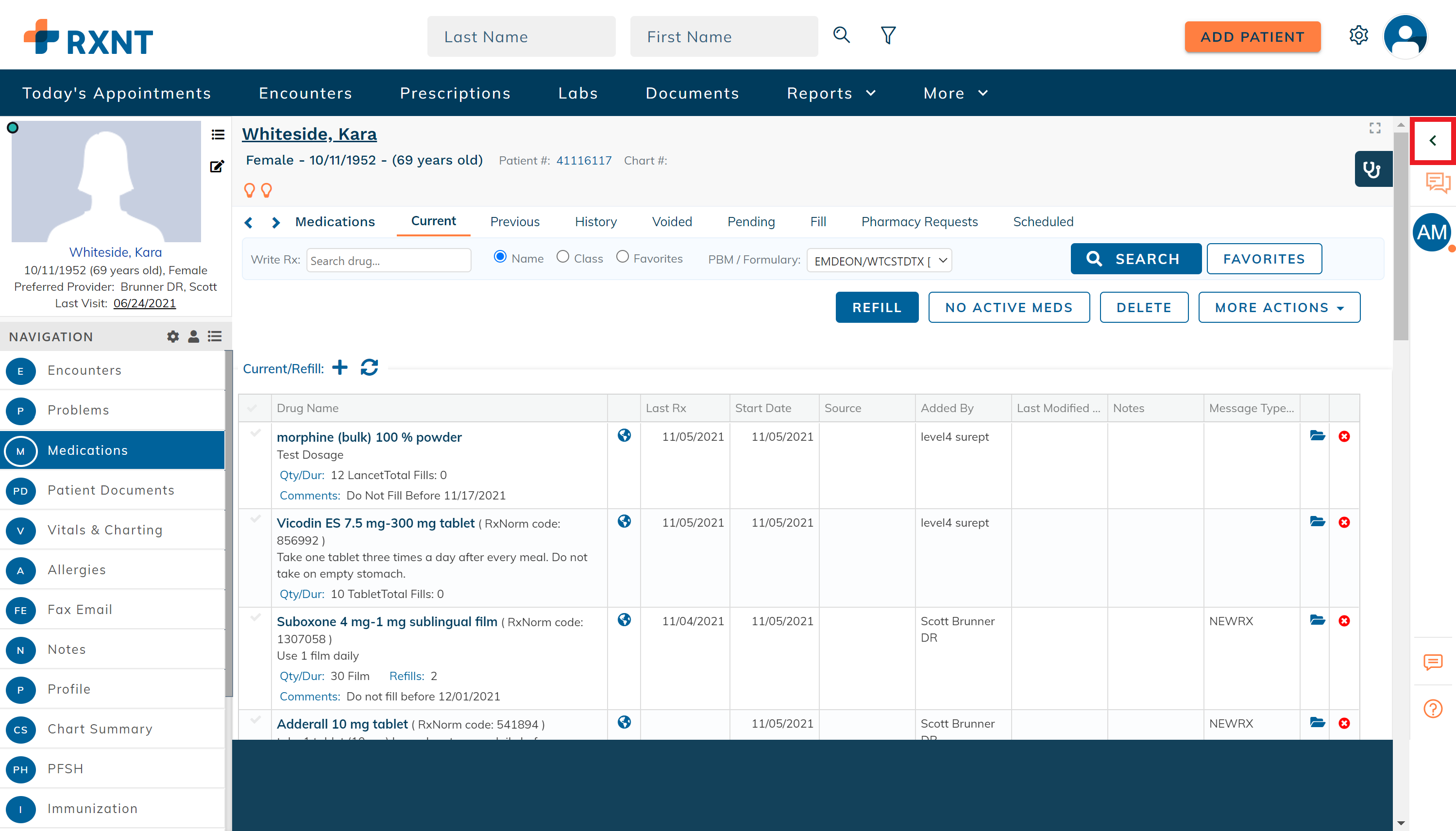This screenshot has height=831, width=1456.
Task: Open Vitals & Charting in navigation
Action: 113,530
